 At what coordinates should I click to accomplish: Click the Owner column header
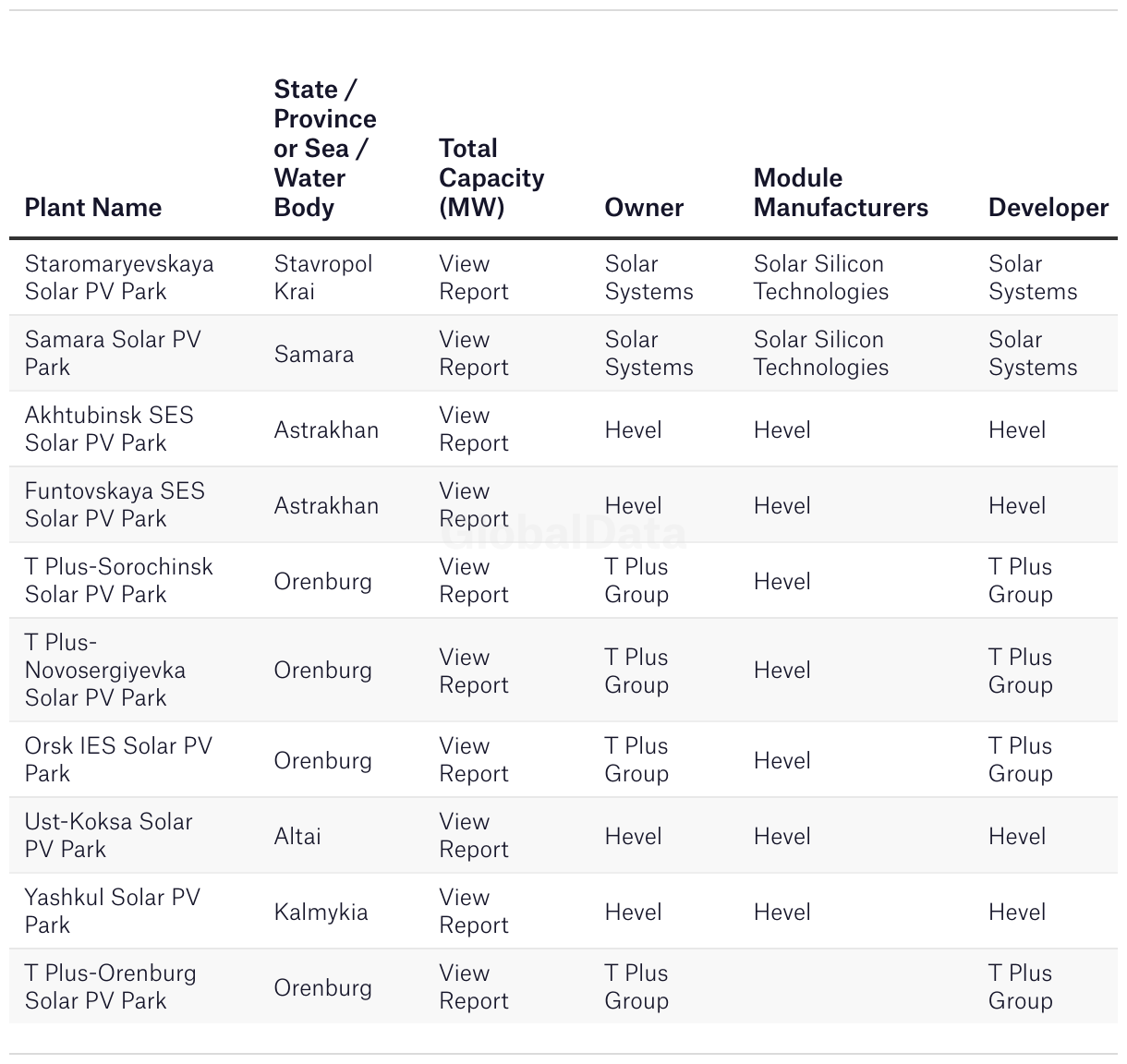[644, 207]
